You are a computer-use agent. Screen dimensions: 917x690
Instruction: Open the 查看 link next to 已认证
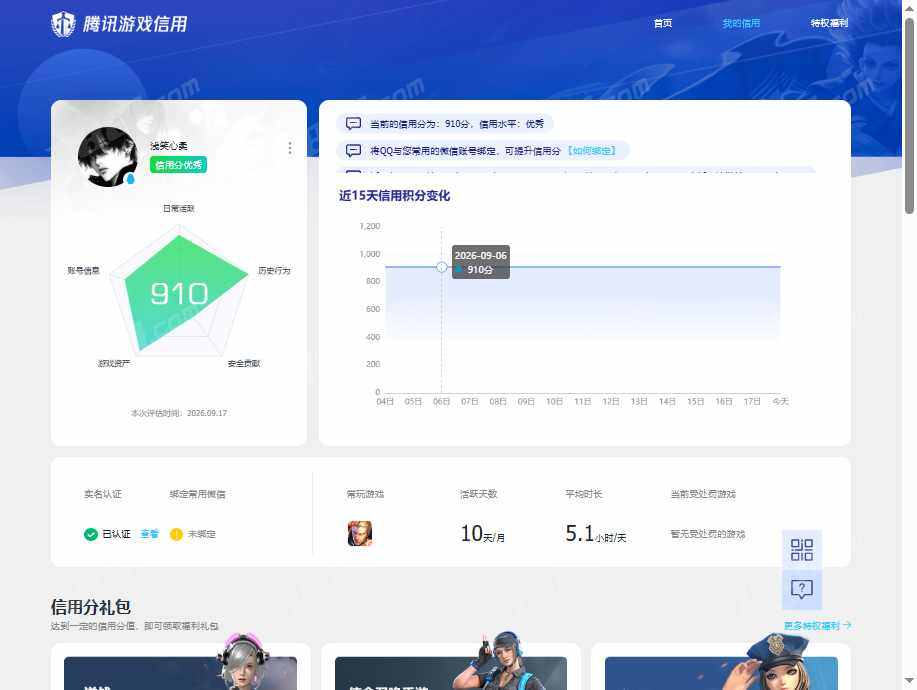click(150, 534)
